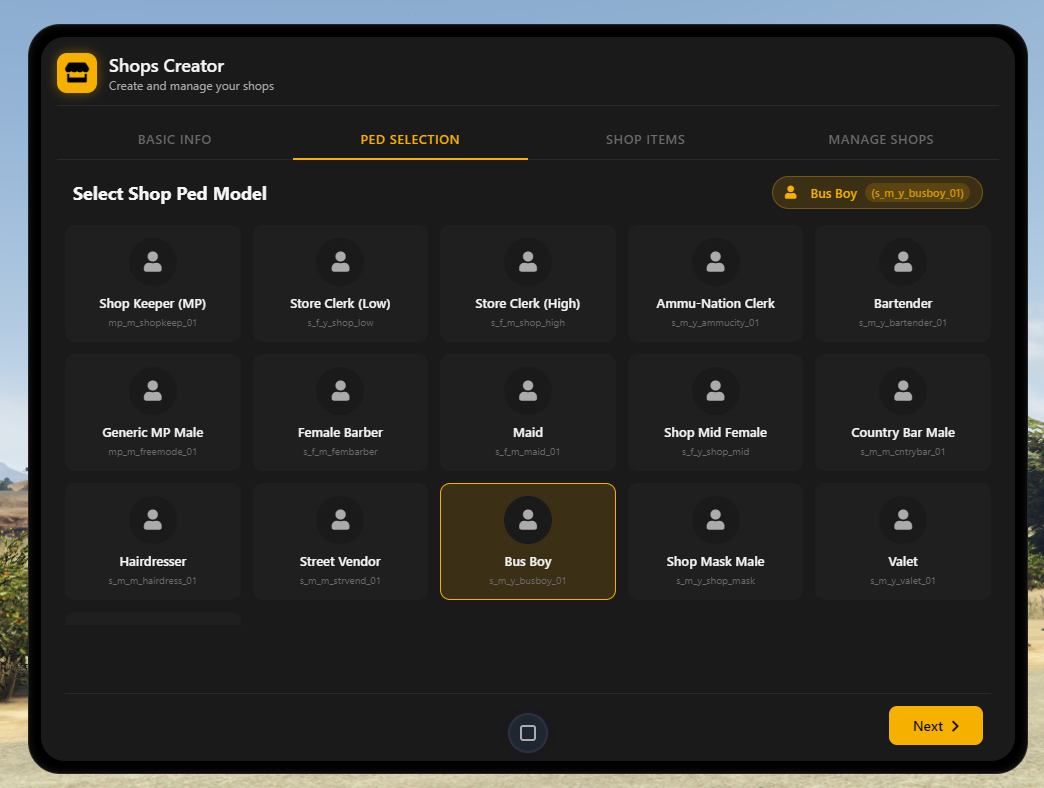Open the Manage Shops tab
The width and height of the screenshot is (1044, 788).
click(881, 140)
